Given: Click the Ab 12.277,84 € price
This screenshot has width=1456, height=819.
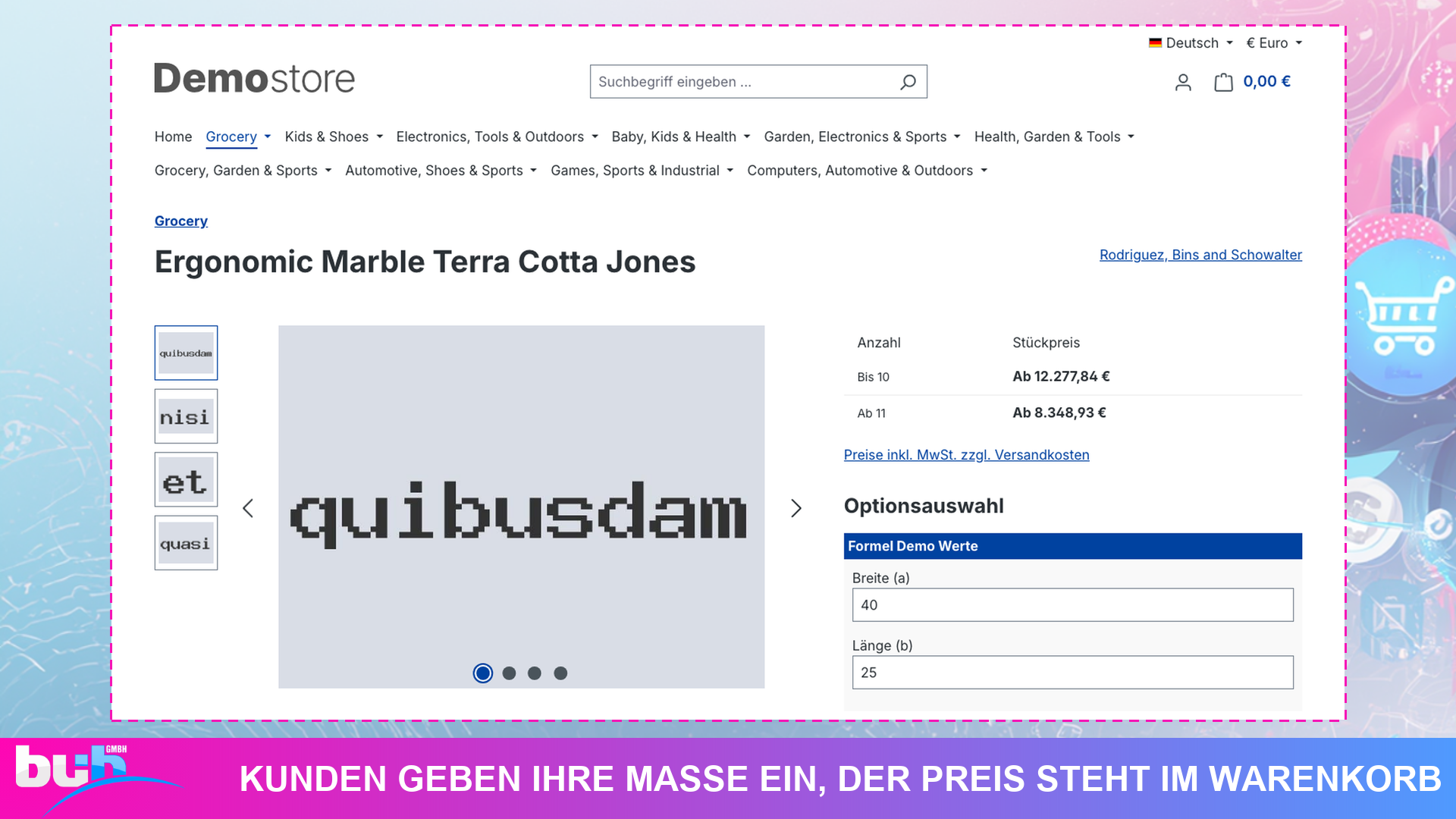Looking at the screenshot, I should pyautogui.click(x=1061, y=376).
